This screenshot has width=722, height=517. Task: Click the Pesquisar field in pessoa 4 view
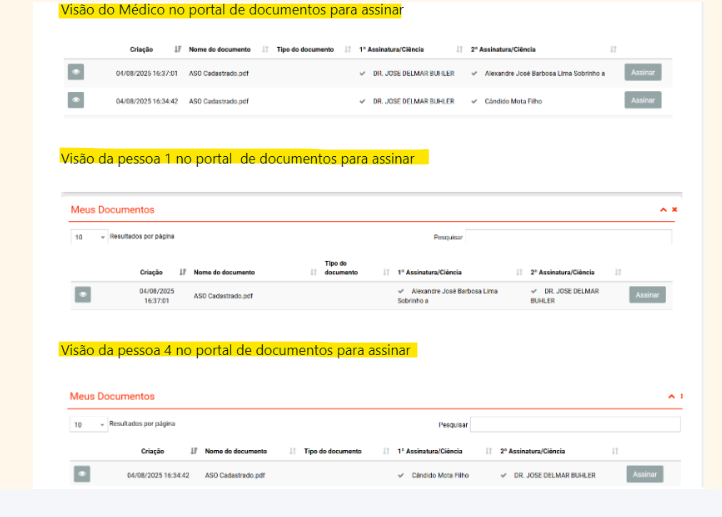(575, 424)
